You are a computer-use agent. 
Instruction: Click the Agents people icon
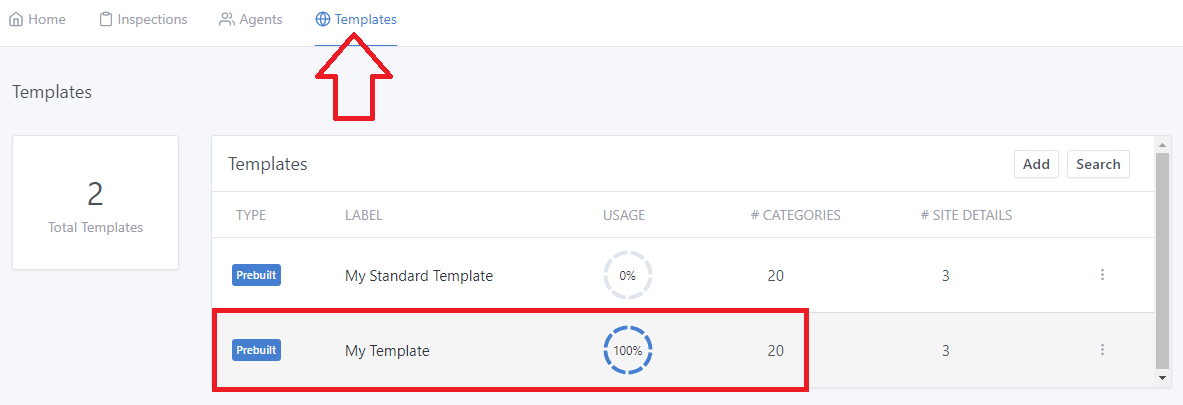(227, 19)
